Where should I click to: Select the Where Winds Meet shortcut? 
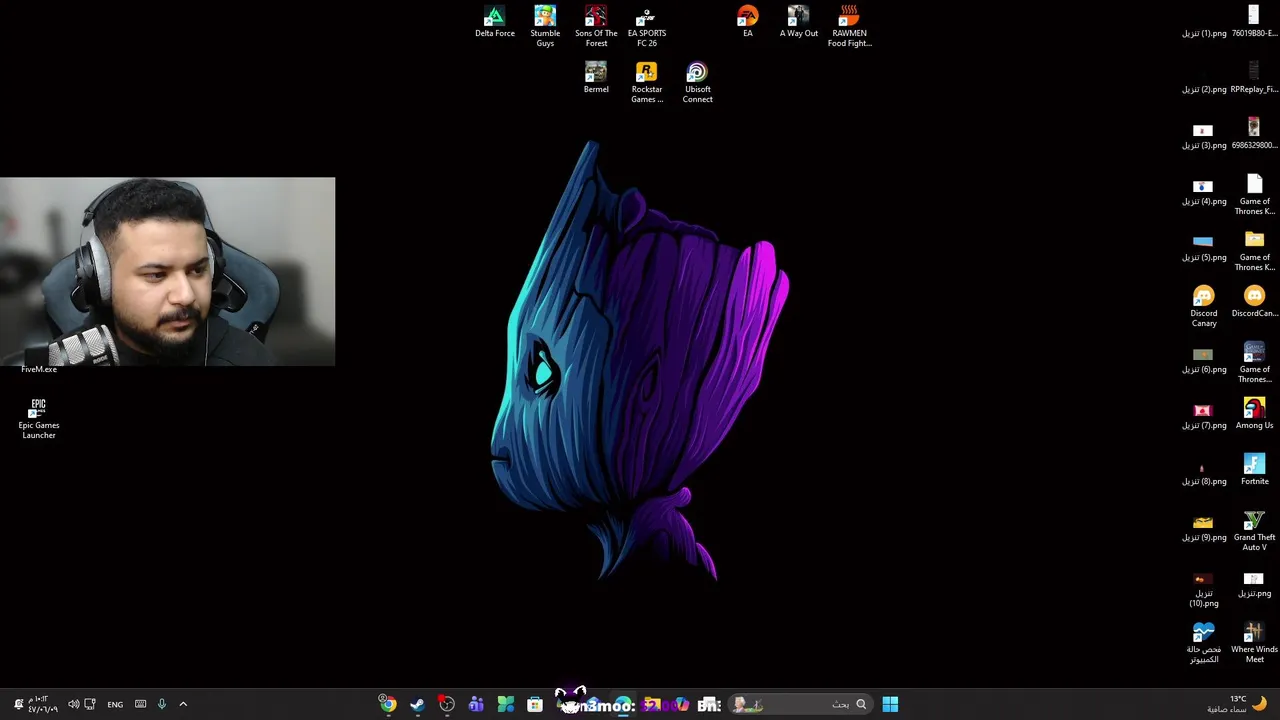tap(1254, 642)
